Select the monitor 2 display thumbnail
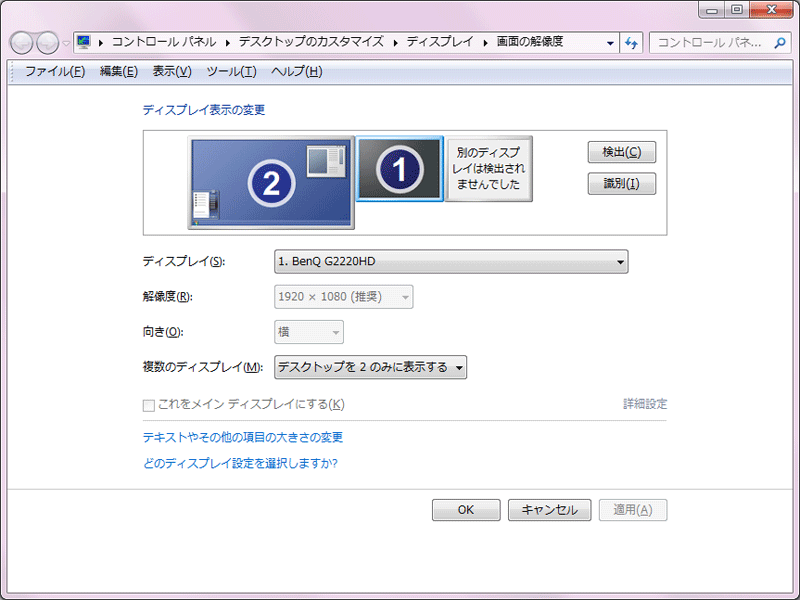 pyautogui.click(x=271, y=182)
